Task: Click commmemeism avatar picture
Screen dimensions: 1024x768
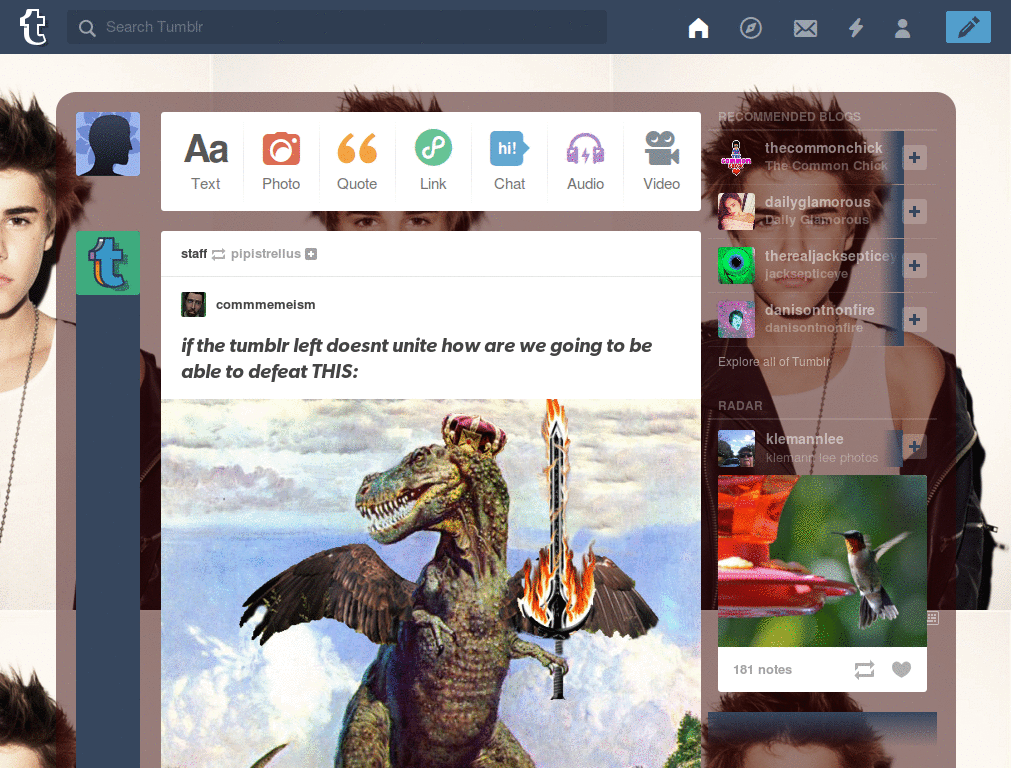Action: tap(193, 304)
